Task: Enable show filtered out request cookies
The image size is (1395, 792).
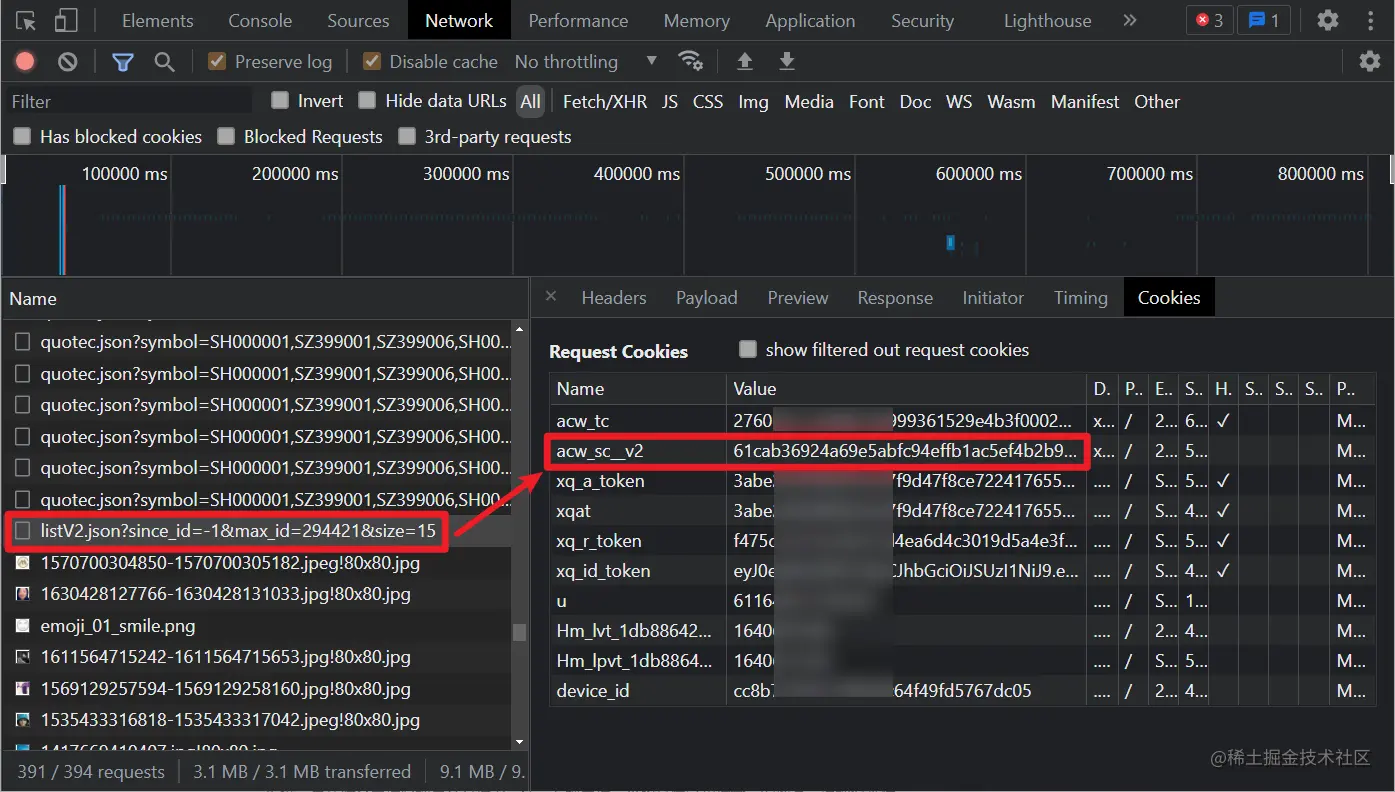Action: 748,349
